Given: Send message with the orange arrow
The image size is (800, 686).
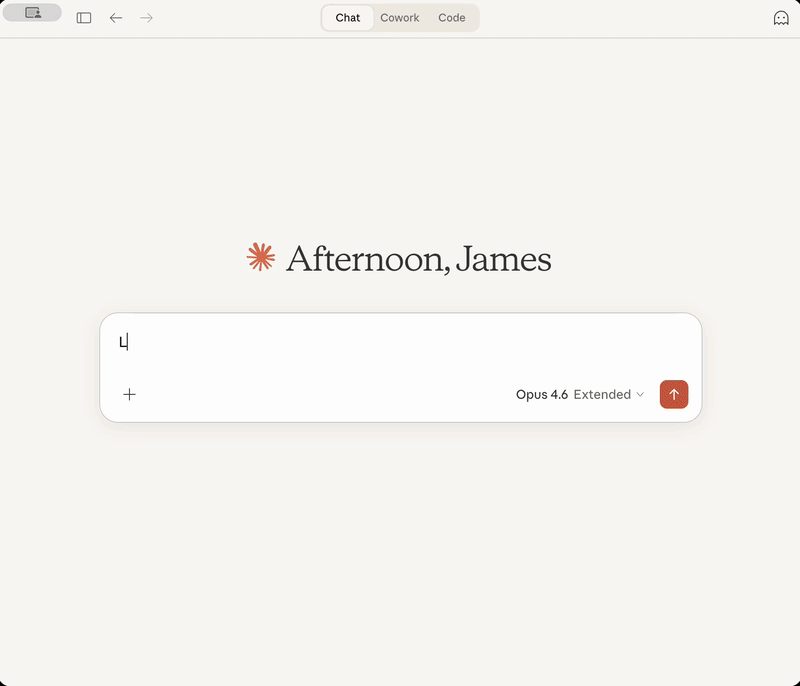Looking at the screenshot, I should tap(673, 394).
